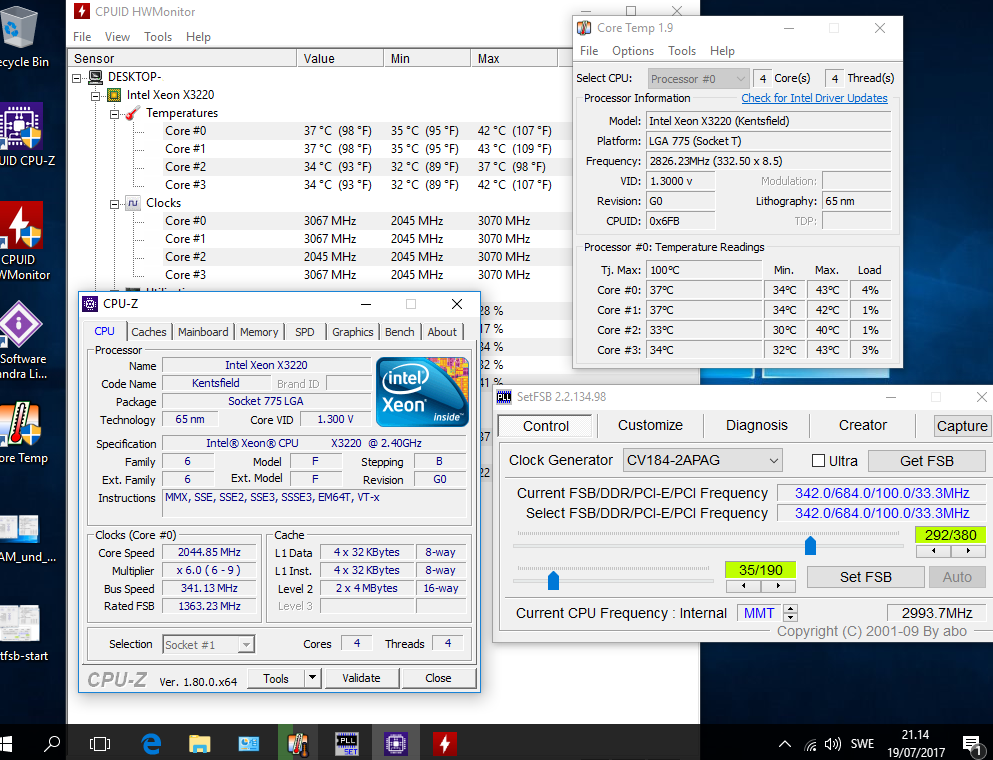Click the HWMonitor title bar lightning icon
993x760 pixels.
tap(82, 11)
